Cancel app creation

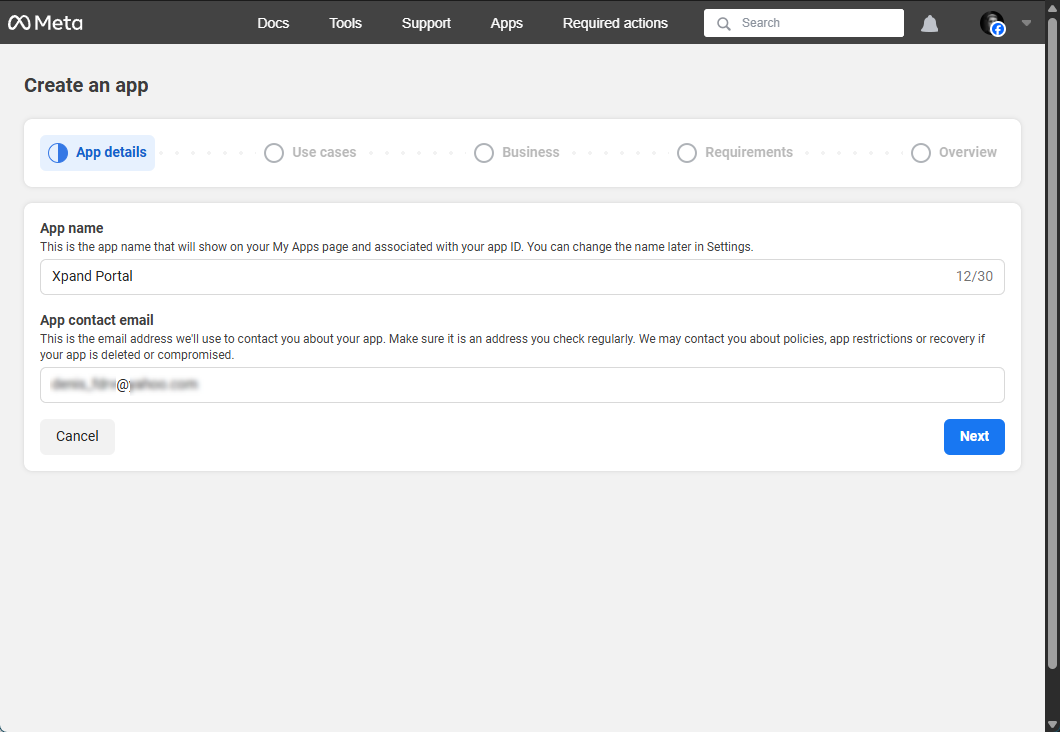tap(77, 437)
